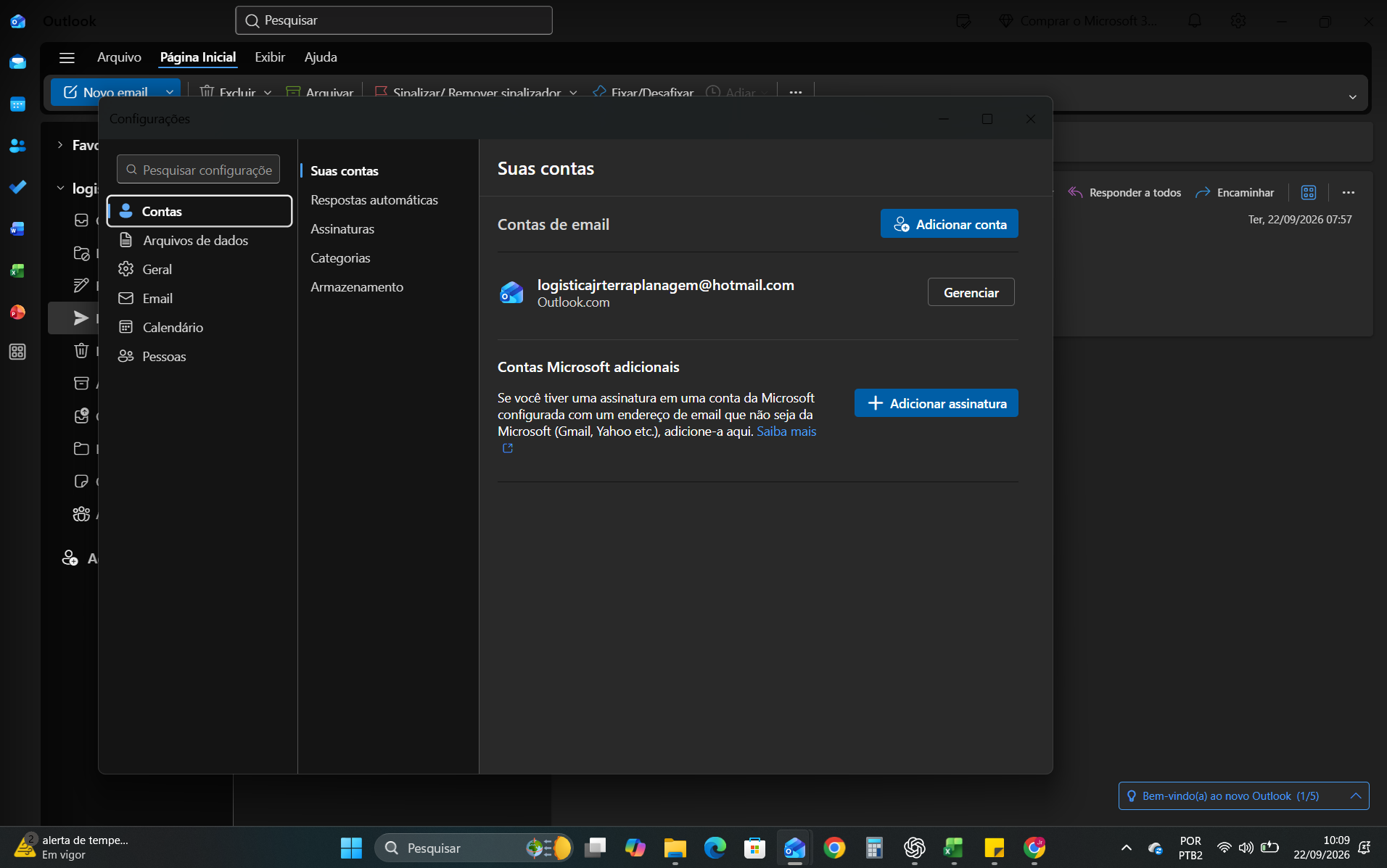Collapse the logisticajr account folder tree

tap(60, 188)
